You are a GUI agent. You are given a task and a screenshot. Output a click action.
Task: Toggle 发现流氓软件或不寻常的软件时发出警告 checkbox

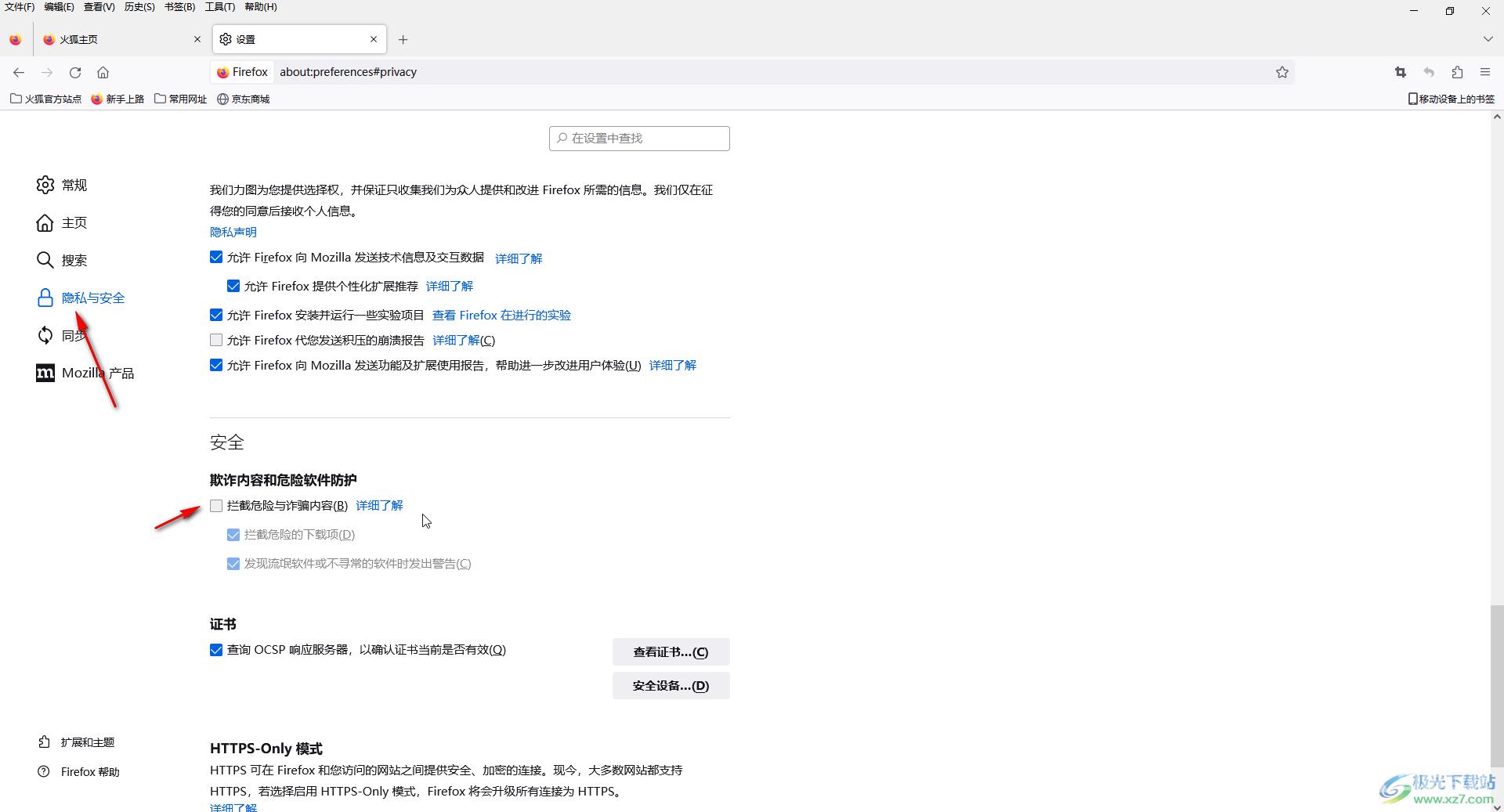tap(233, 564)
